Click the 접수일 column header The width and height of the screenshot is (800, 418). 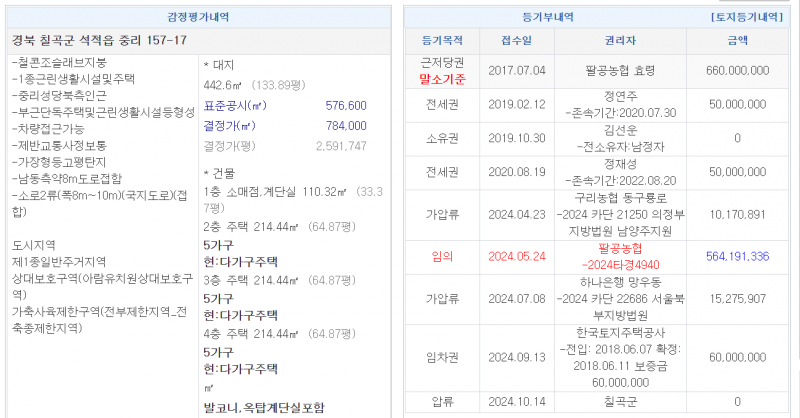click(516, 41)
